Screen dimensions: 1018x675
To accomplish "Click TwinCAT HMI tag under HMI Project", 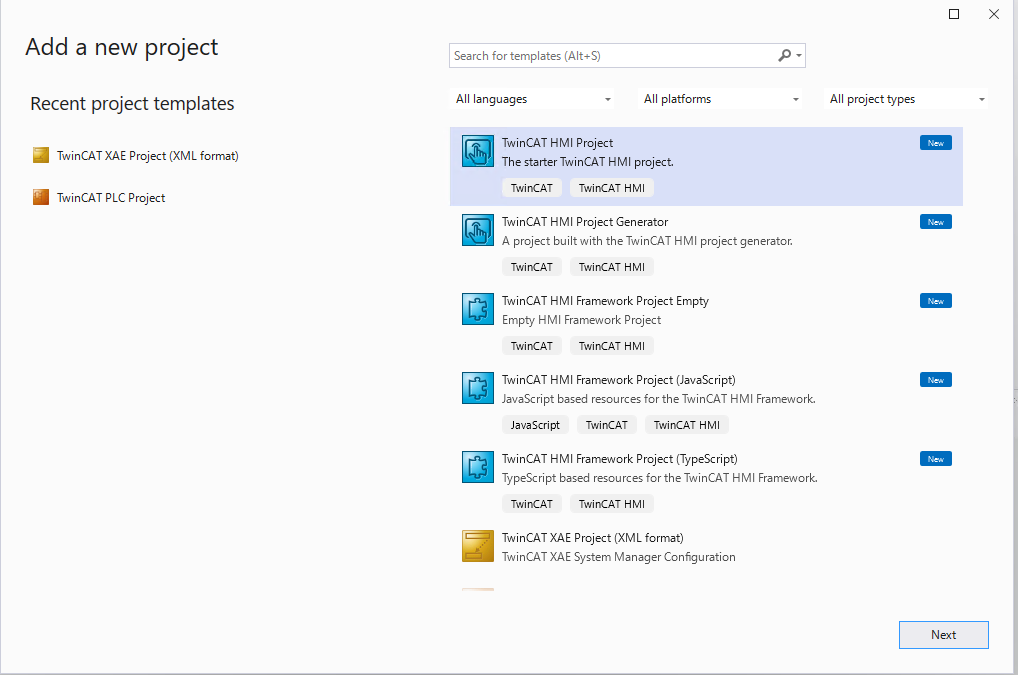I will point(612,188).
